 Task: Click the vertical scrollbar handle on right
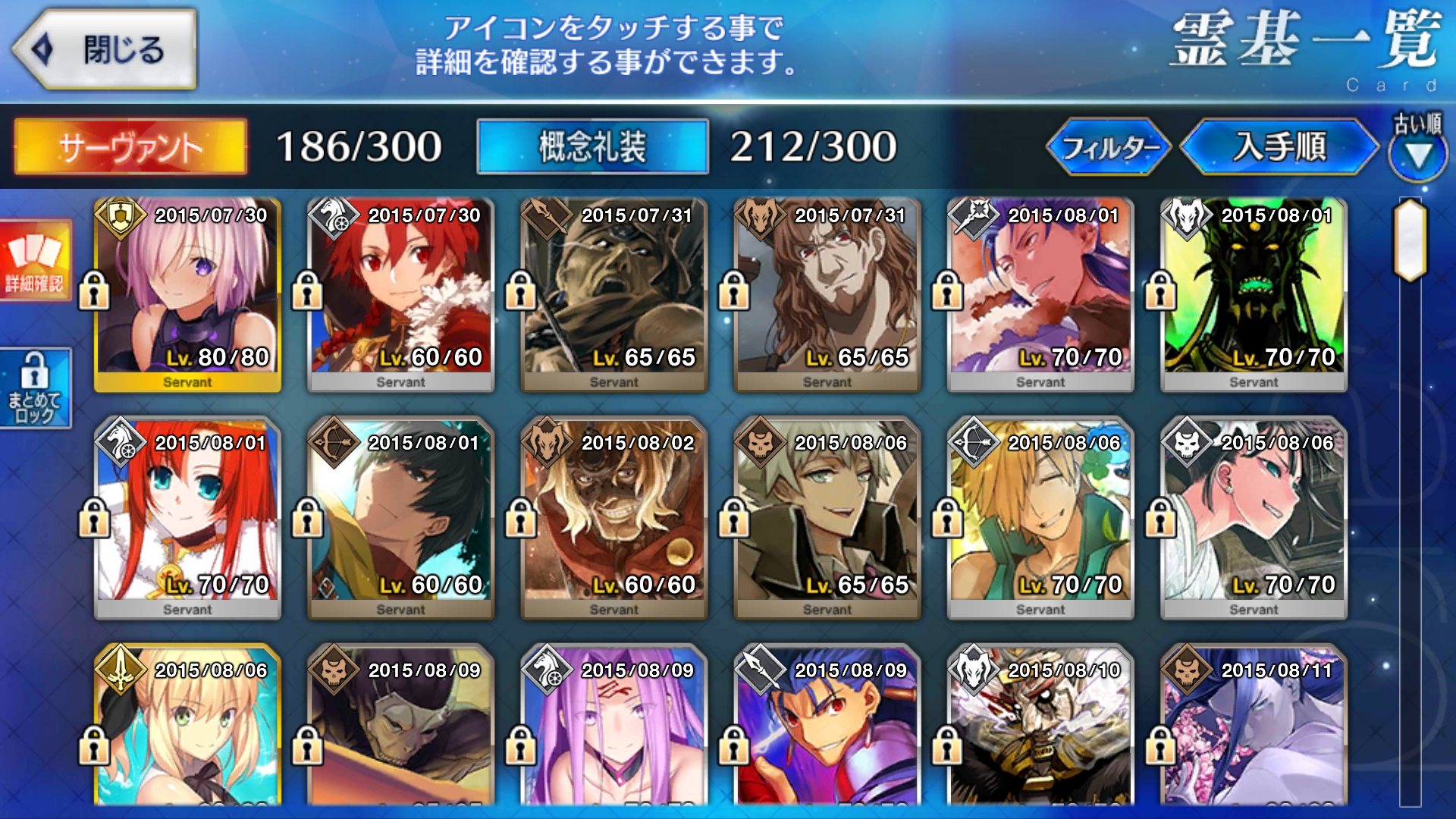point(1410,240)
